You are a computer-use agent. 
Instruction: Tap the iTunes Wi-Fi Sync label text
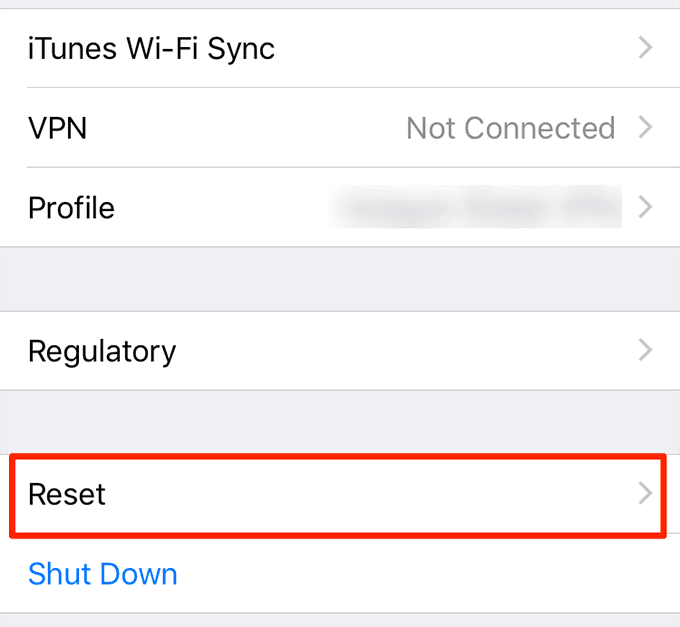pyautogui.click(x=151, y=49)
